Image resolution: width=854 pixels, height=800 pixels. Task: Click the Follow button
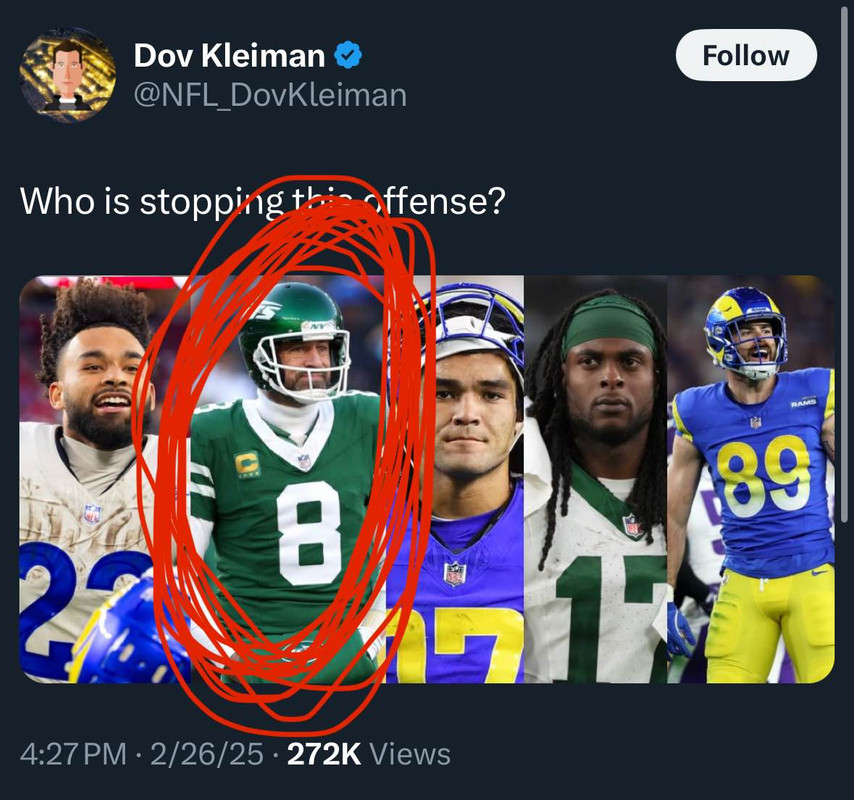click(746, 55)
